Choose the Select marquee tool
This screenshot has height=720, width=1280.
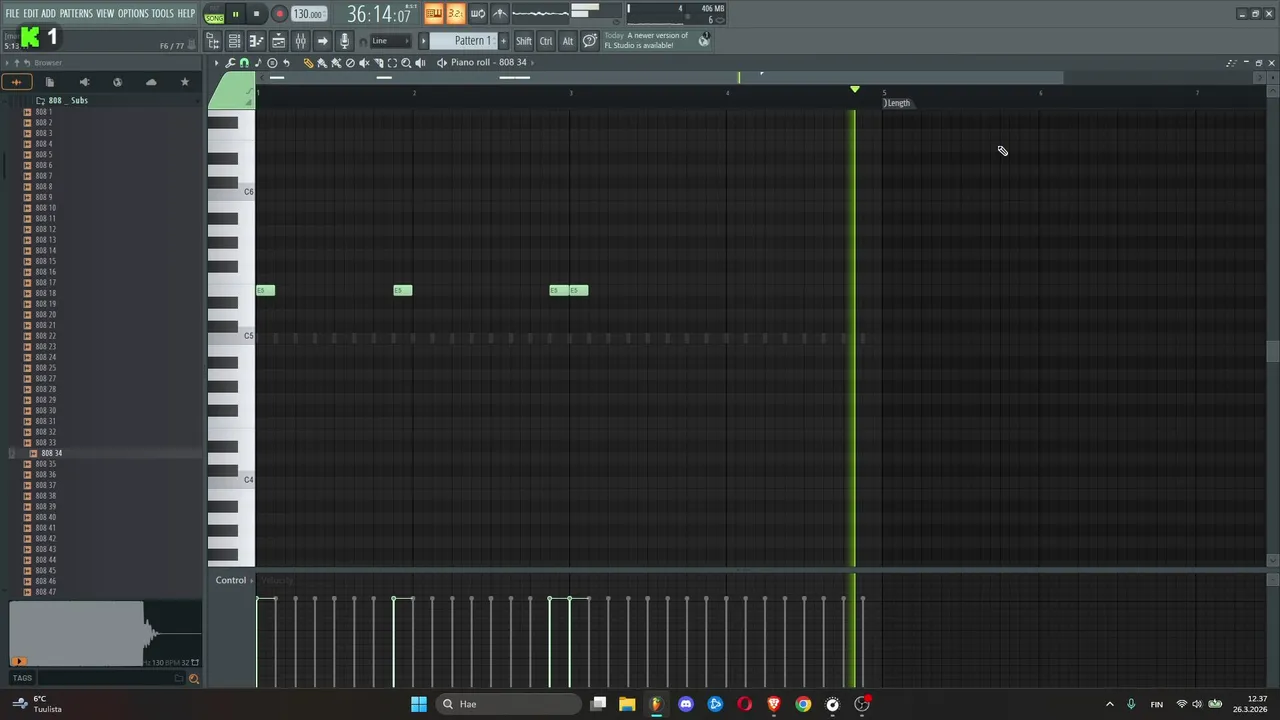click(x=392, y=63)
